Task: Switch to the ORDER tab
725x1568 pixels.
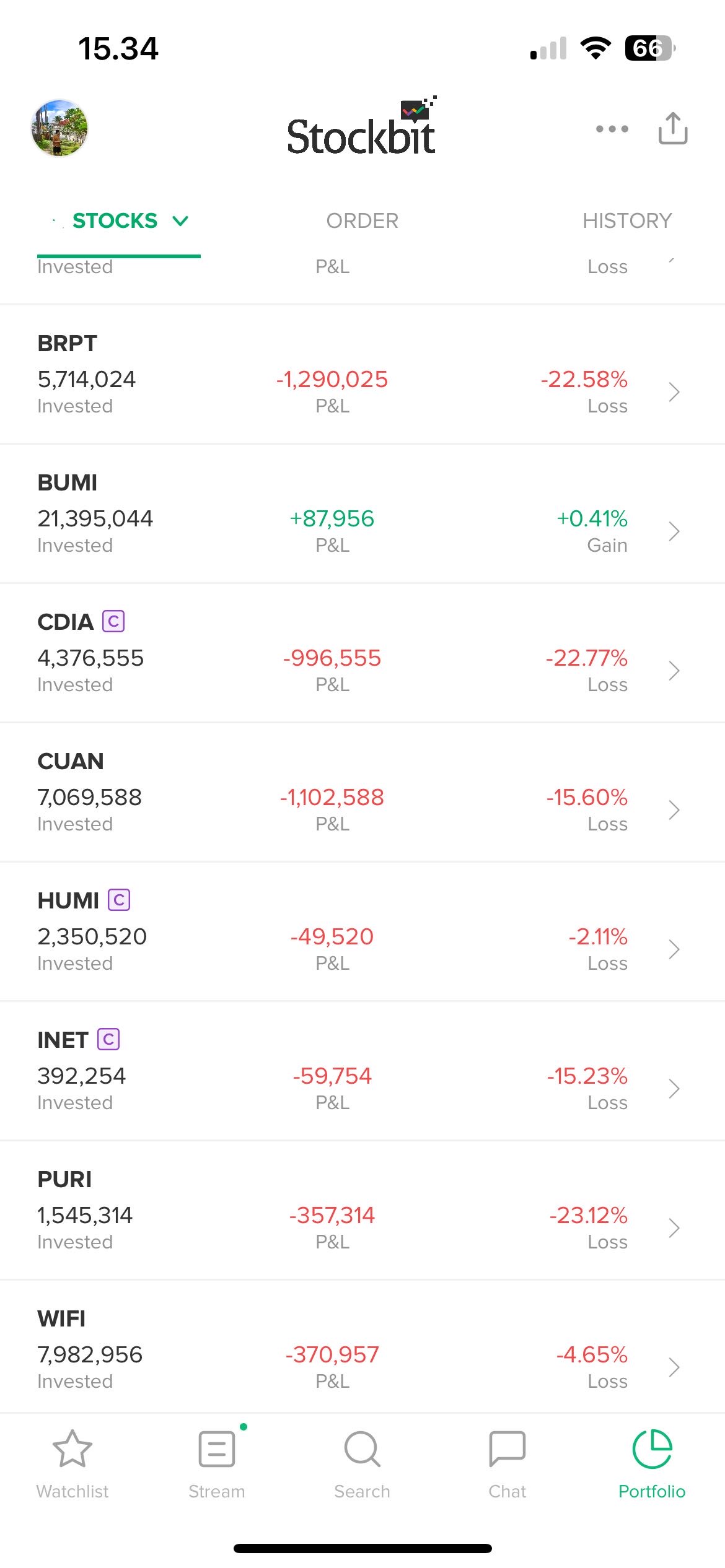Action: pyautogui.click(x=362, y=221)
